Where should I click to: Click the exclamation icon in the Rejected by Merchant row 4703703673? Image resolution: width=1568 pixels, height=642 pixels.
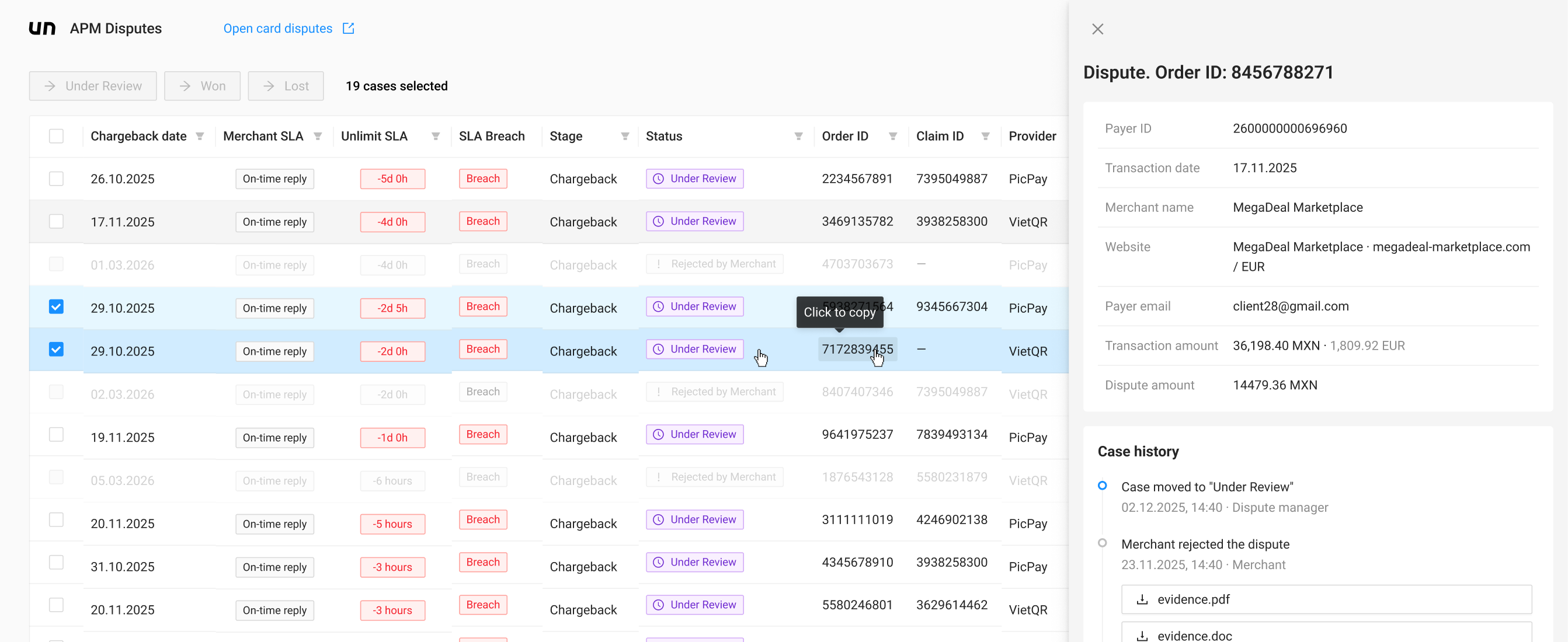pyautogui.click(x=658, y=263)
